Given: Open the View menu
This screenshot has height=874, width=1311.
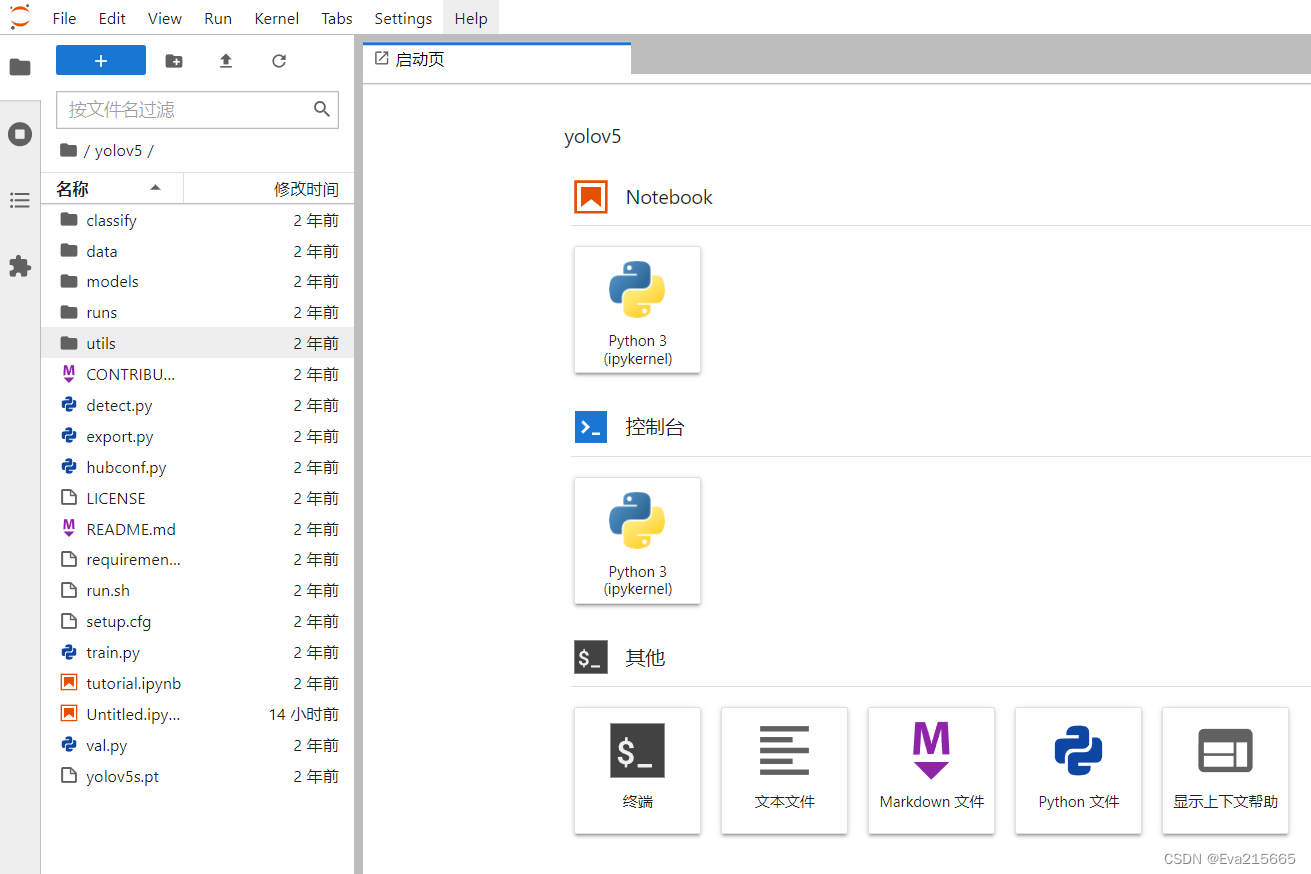Looking at the screenshot, I should pos(165,18).
